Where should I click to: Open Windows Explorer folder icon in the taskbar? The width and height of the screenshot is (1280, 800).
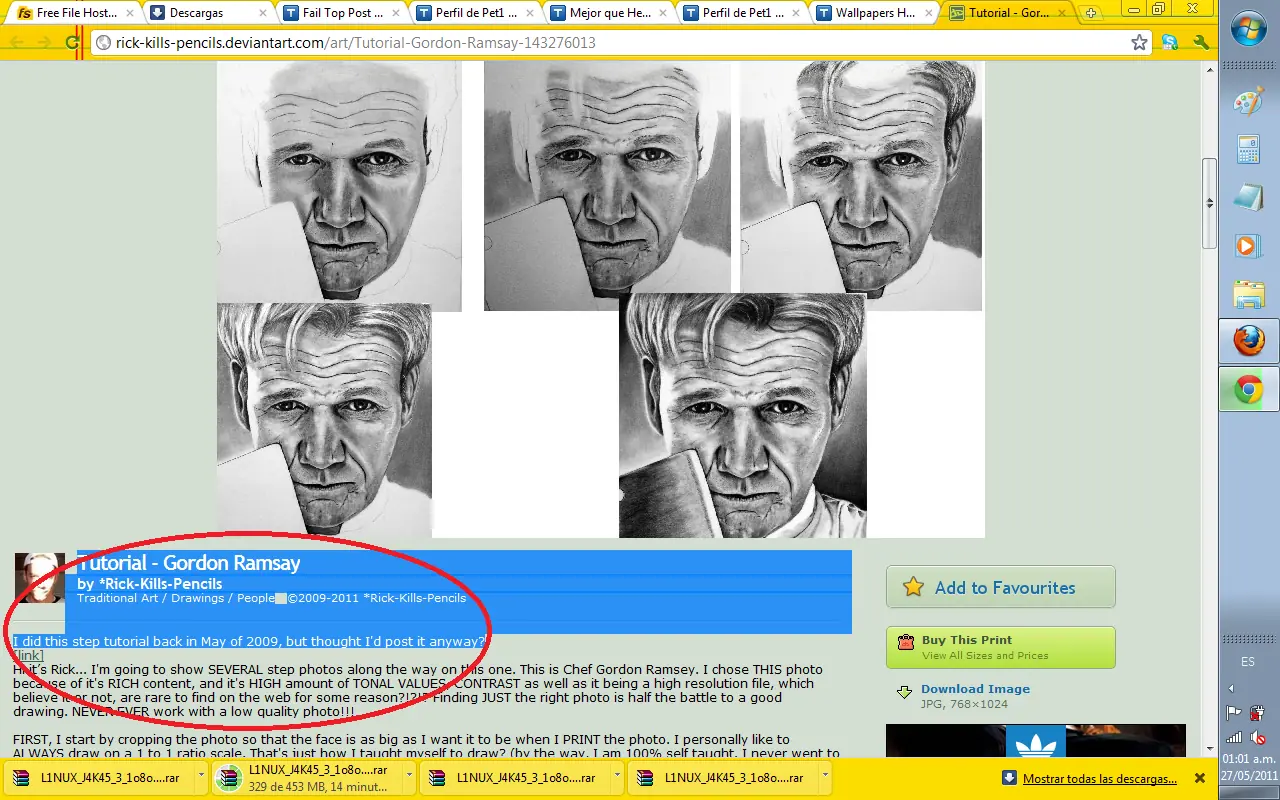tap(1249, 294)
